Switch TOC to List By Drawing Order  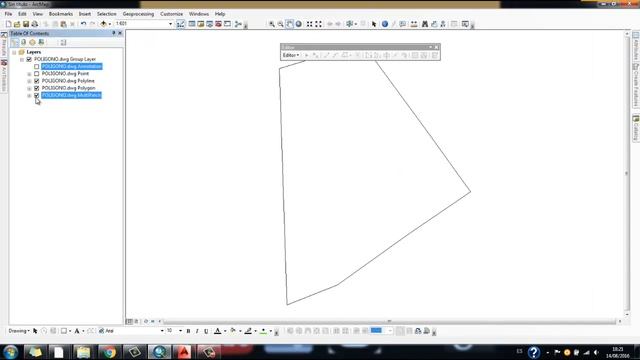15,42
